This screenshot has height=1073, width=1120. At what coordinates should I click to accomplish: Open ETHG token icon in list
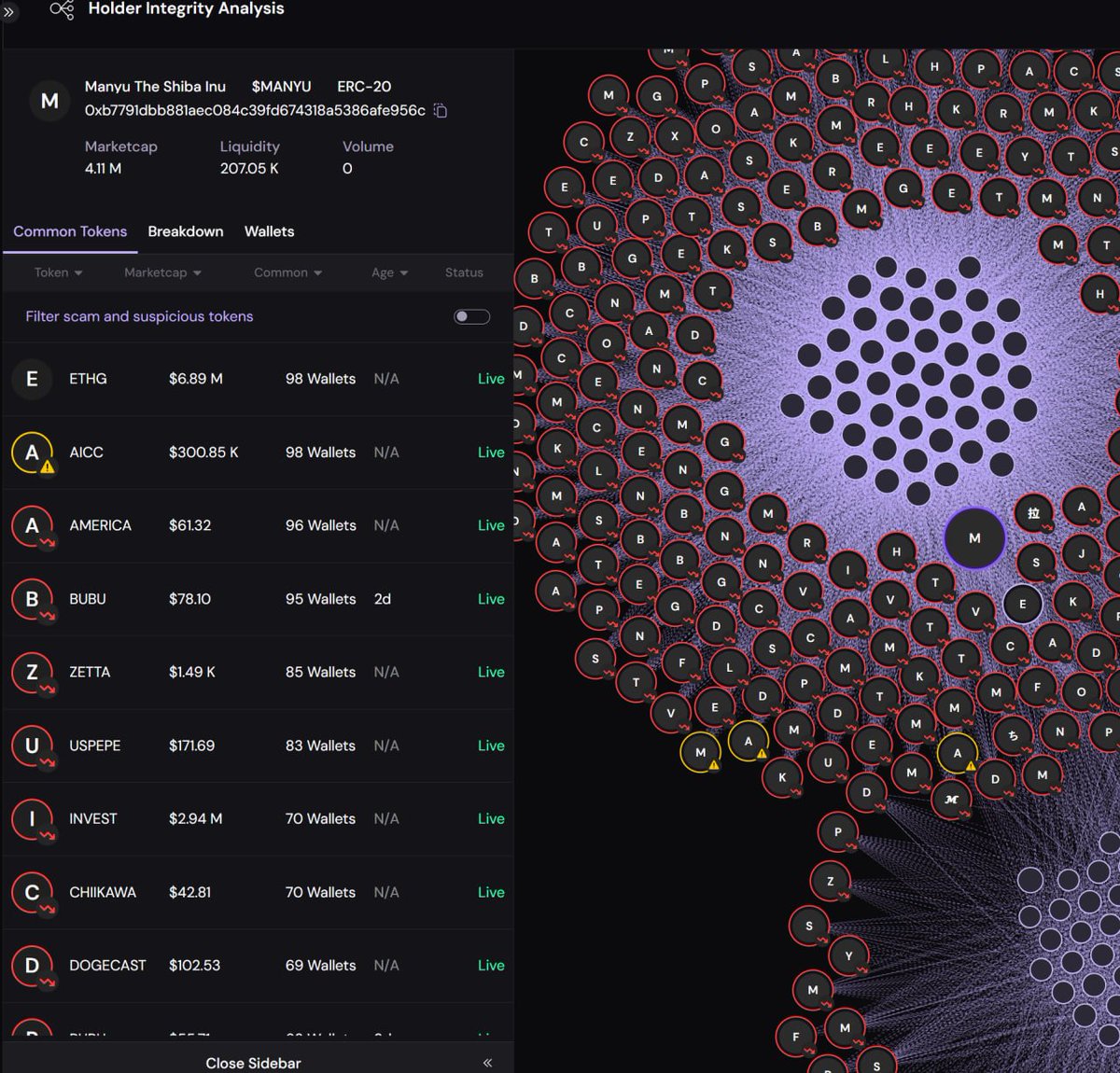(32, 379)
